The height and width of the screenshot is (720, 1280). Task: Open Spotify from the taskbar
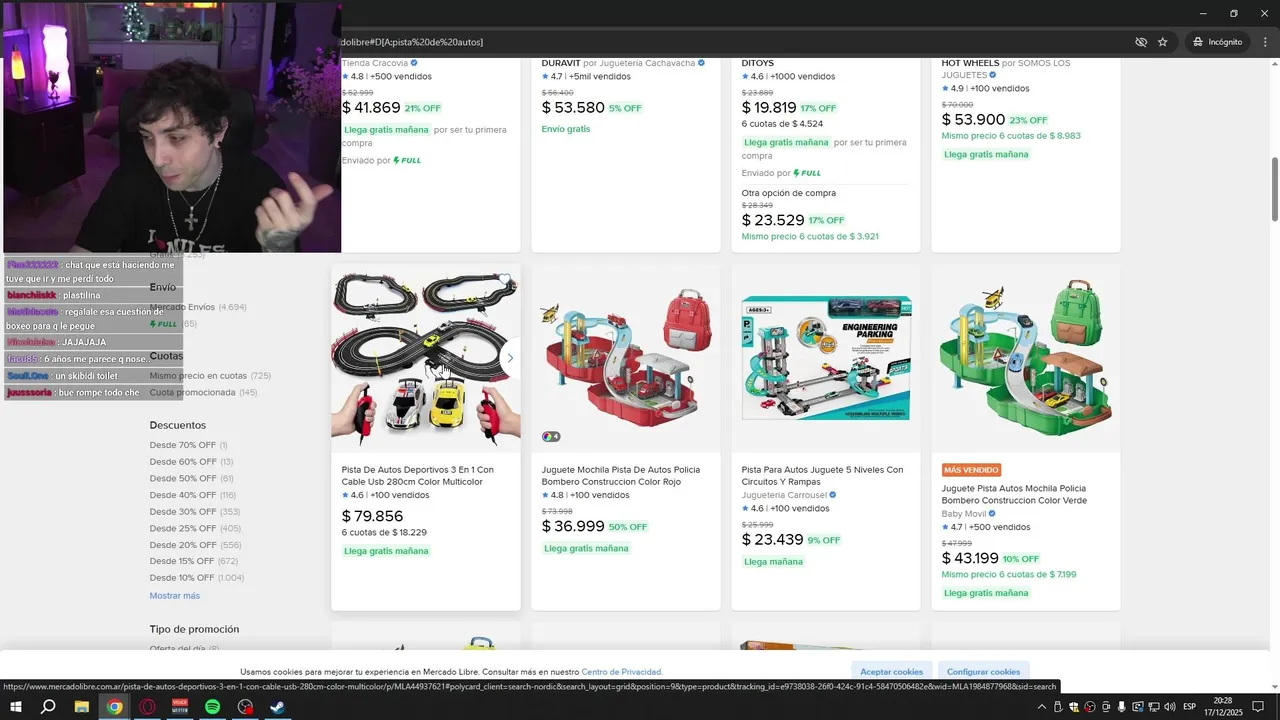click(x=213, y=707)
